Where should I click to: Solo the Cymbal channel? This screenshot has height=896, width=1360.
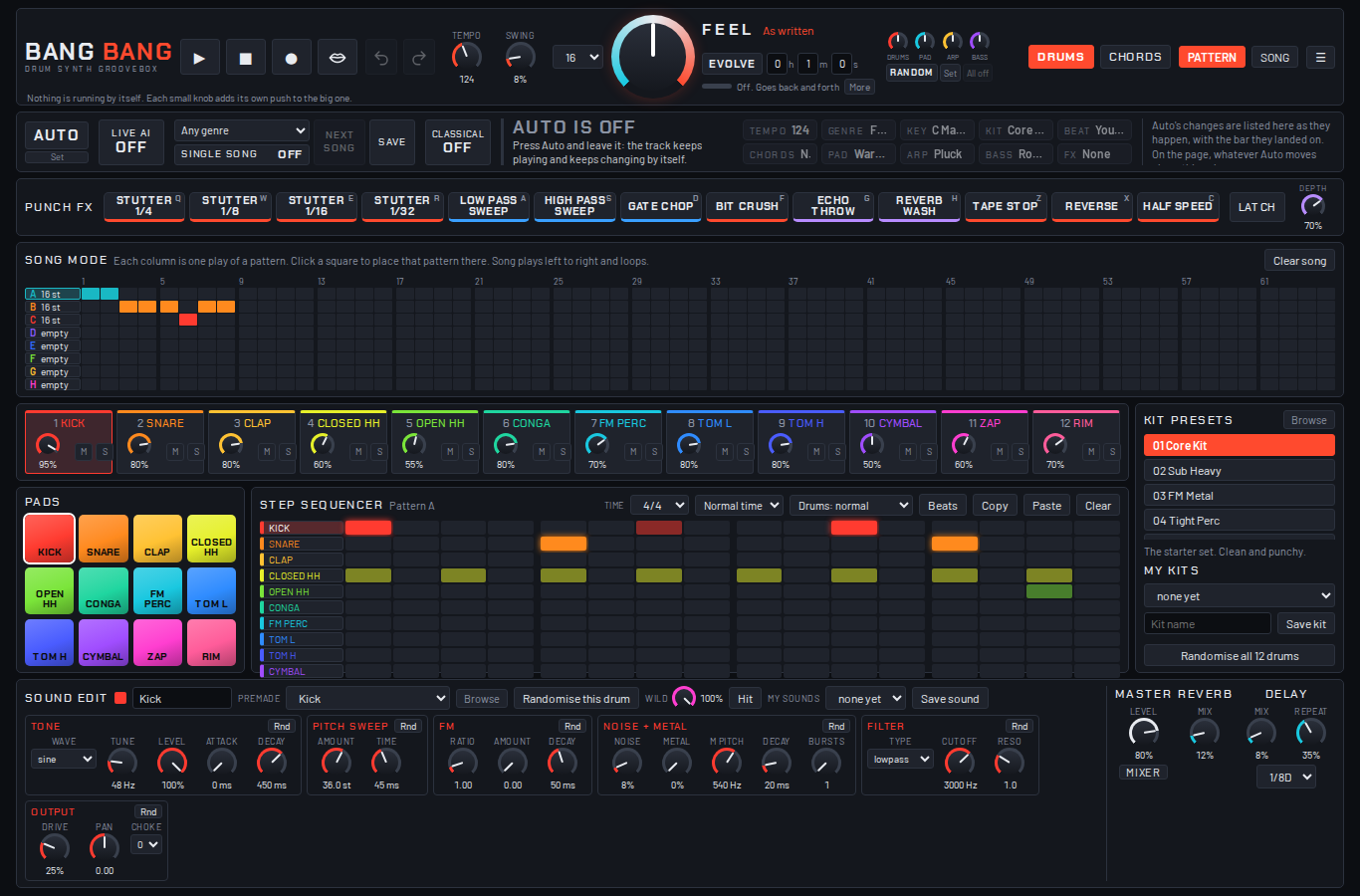[929, 452]
